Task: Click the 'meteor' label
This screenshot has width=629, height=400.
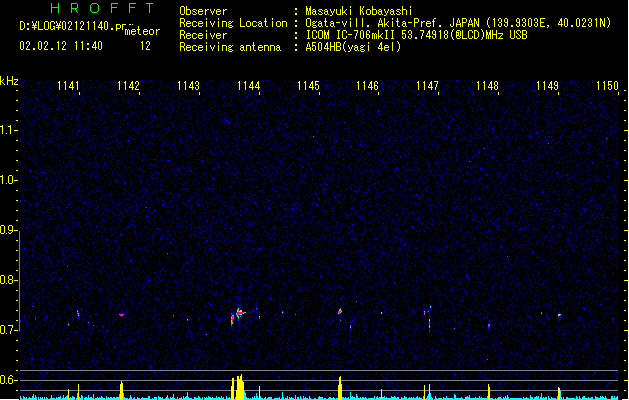Action: [x=142, y=31]
